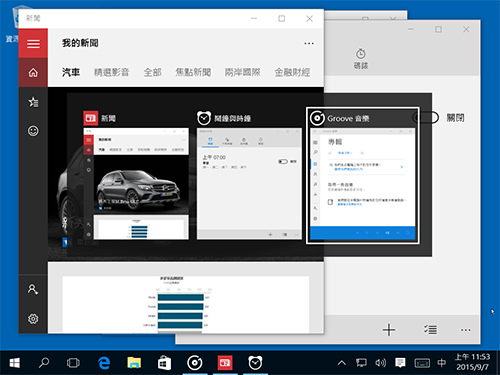The height and width of the screenshot is (375, 500).
Task: Toggle the alarm switch labeled 關閉
Action: [426, 117]
